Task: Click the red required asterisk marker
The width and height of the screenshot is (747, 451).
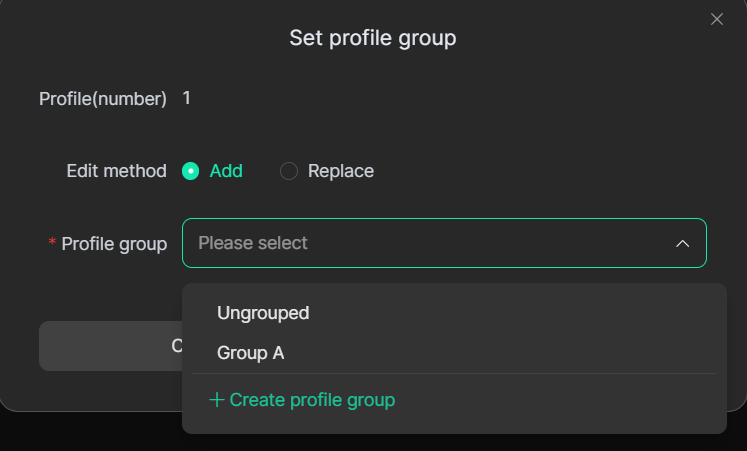Action: [52, 244]
